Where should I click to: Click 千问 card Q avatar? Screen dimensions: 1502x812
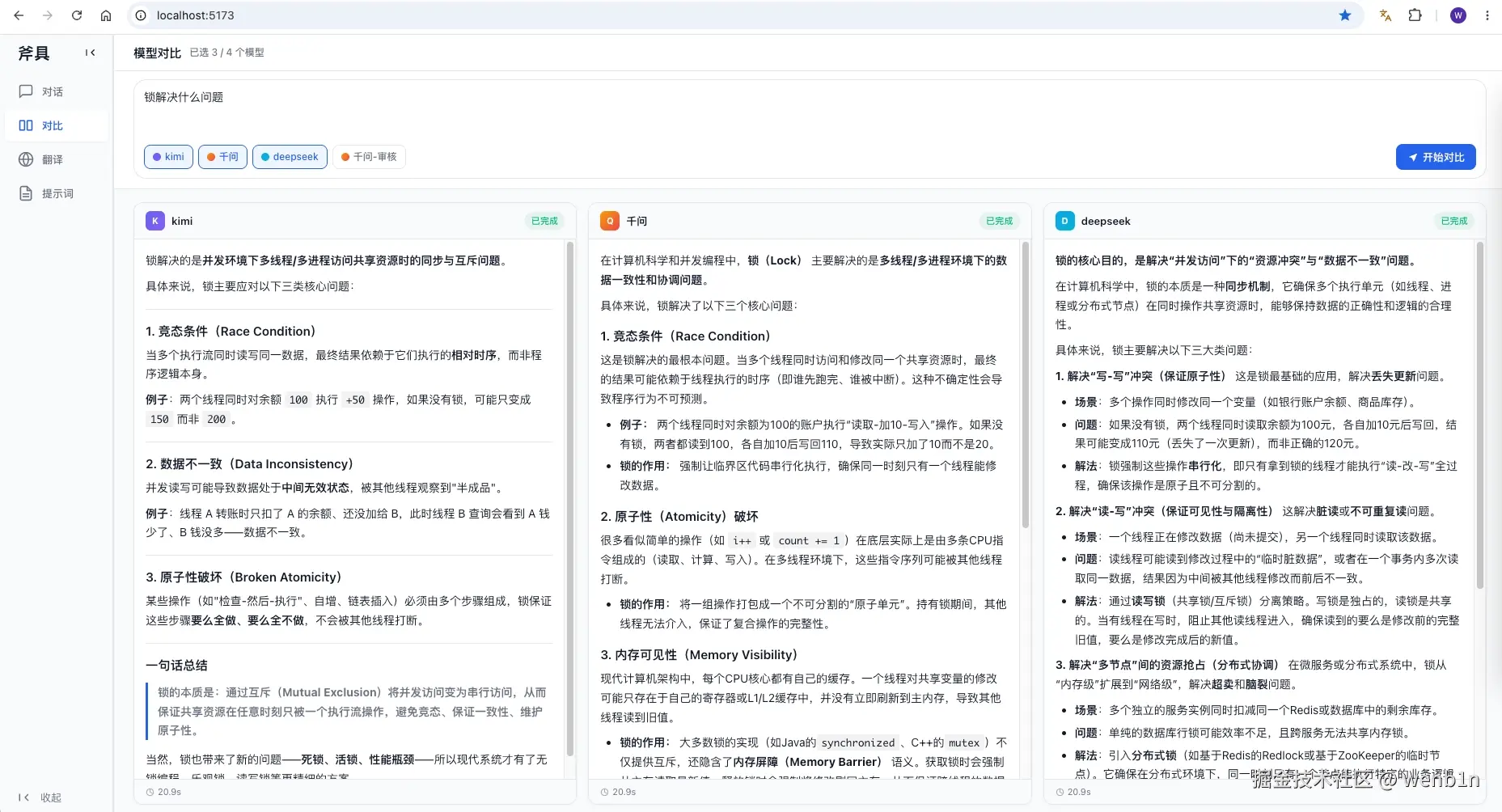610,221
